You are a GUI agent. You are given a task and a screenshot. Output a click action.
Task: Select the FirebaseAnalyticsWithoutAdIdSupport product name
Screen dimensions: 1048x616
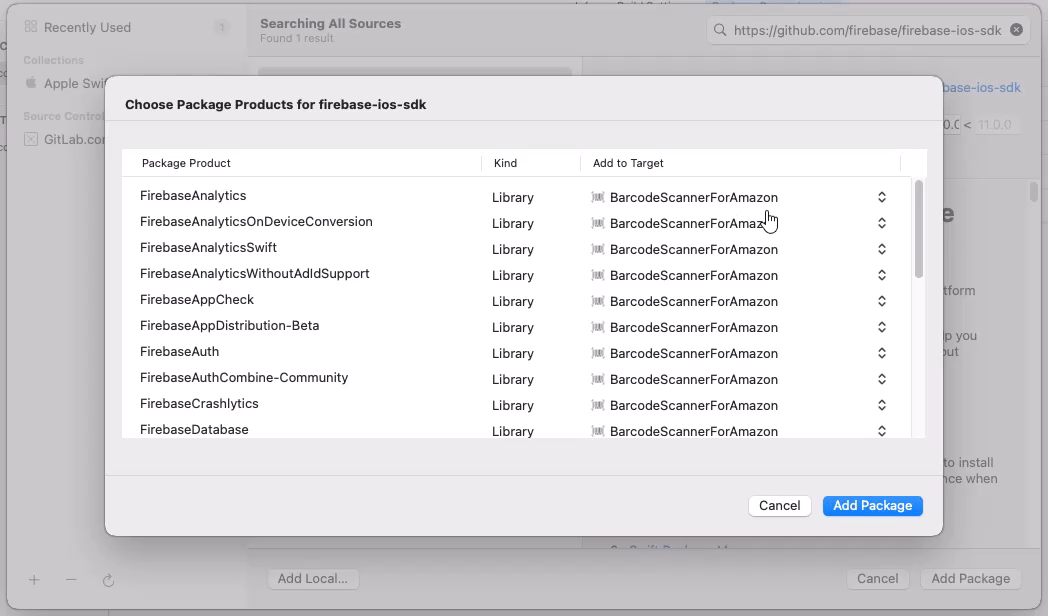pyautogui.click(x=255, y=274)
